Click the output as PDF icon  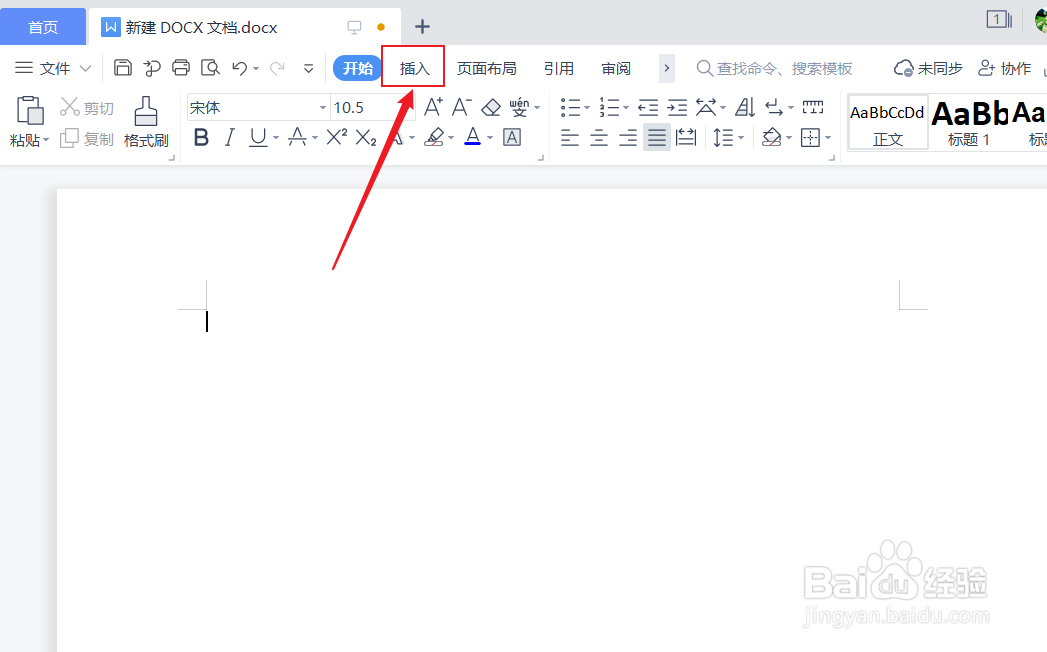pos(152,67)
